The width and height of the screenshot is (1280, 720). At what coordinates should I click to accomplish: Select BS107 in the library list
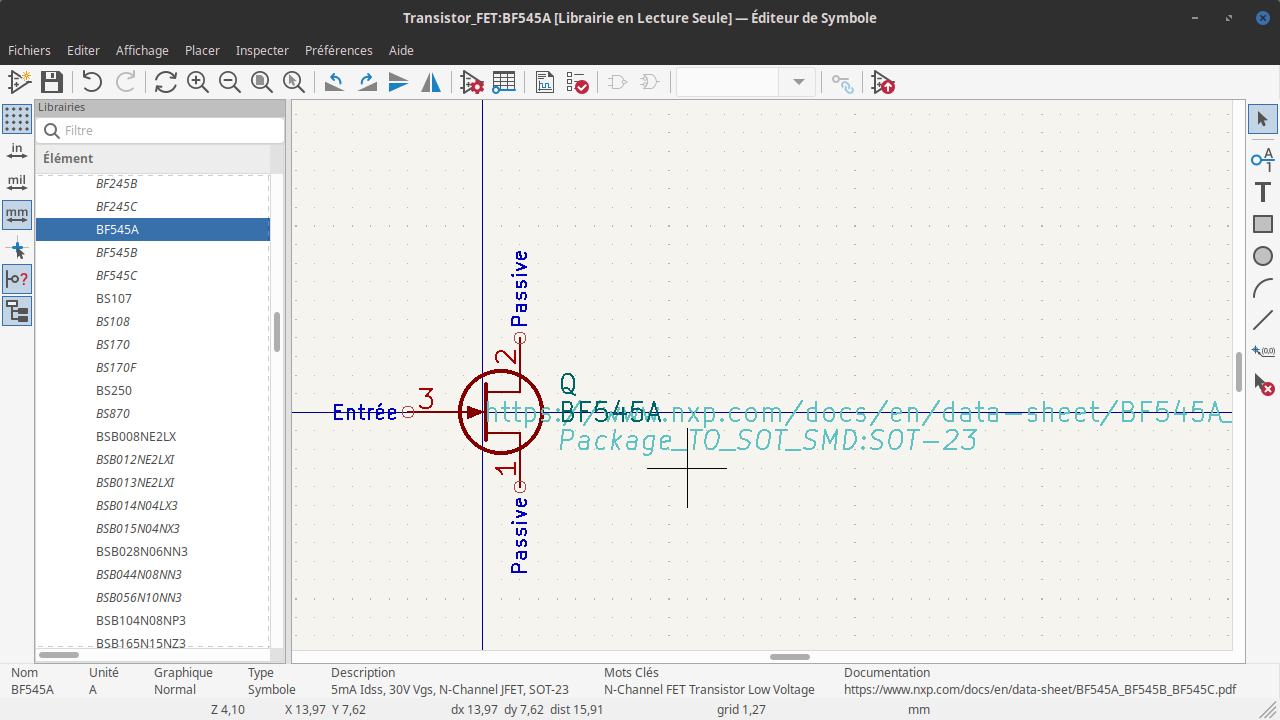coord(153,299)
